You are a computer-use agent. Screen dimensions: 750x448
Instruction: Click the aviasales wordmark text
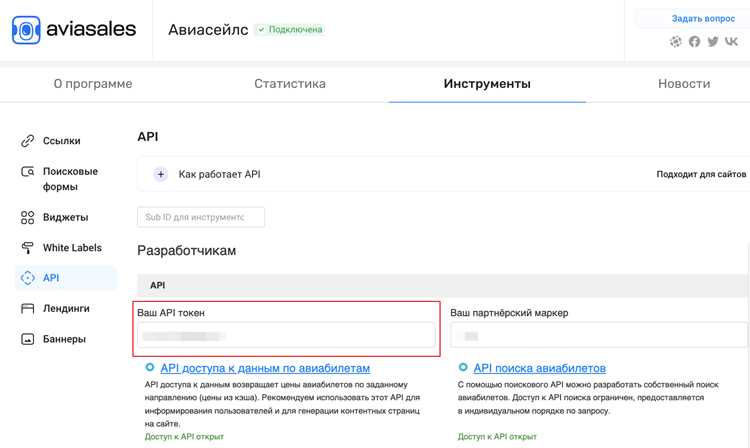tap(91, 29)
